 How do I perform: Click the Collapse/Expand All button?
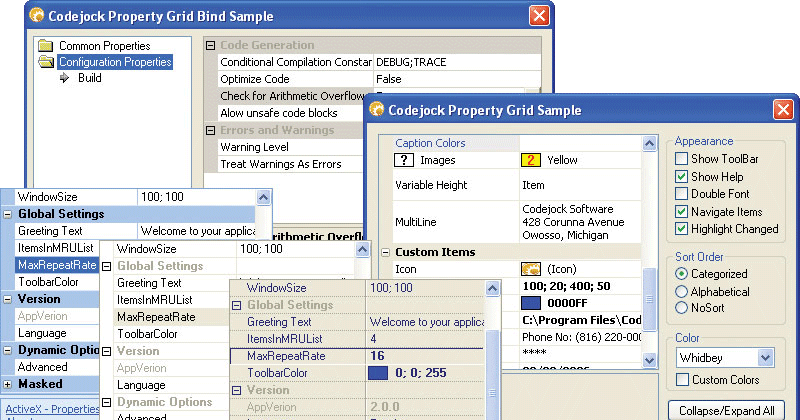(x=727, y=410)
